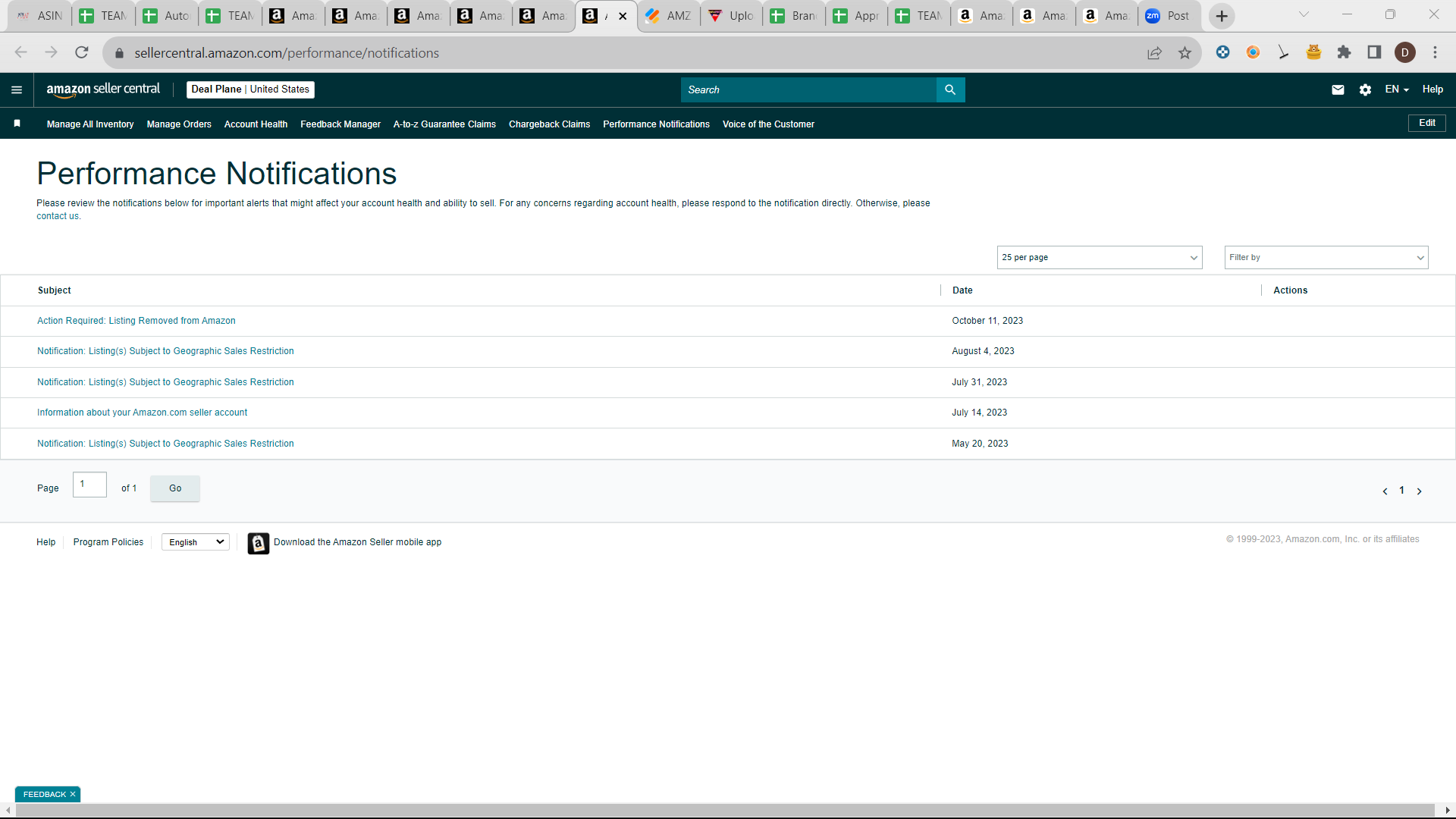Open the browser extensions puzzle icon
Image resolution: width=1456 pixels, height=819 pixels.
tap(1344, 52)
